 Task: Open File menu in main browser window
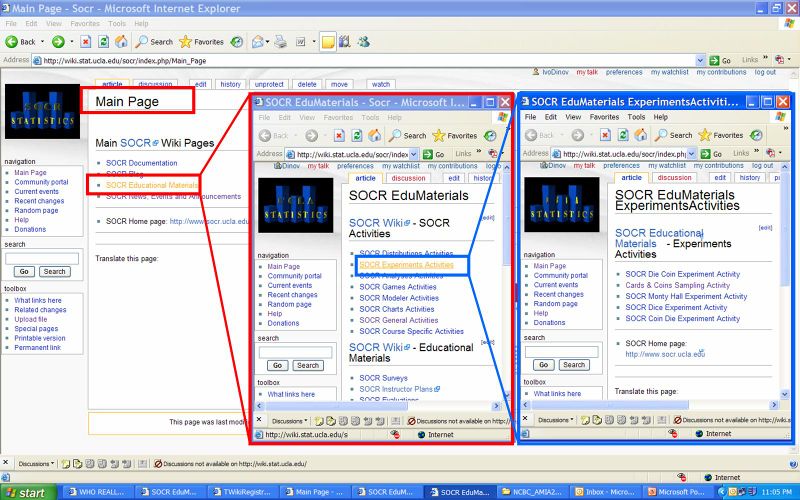tap(11, 23)
